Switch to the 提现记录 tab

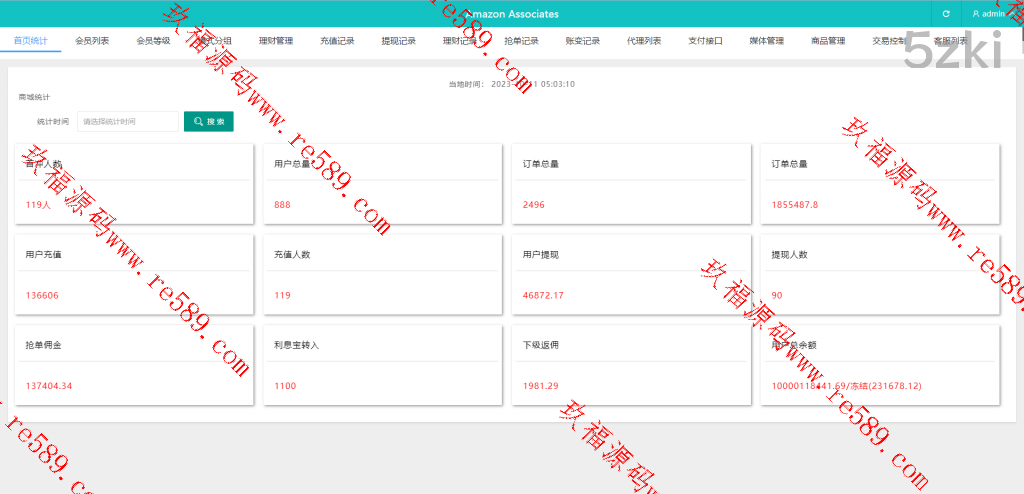[398, 41]
